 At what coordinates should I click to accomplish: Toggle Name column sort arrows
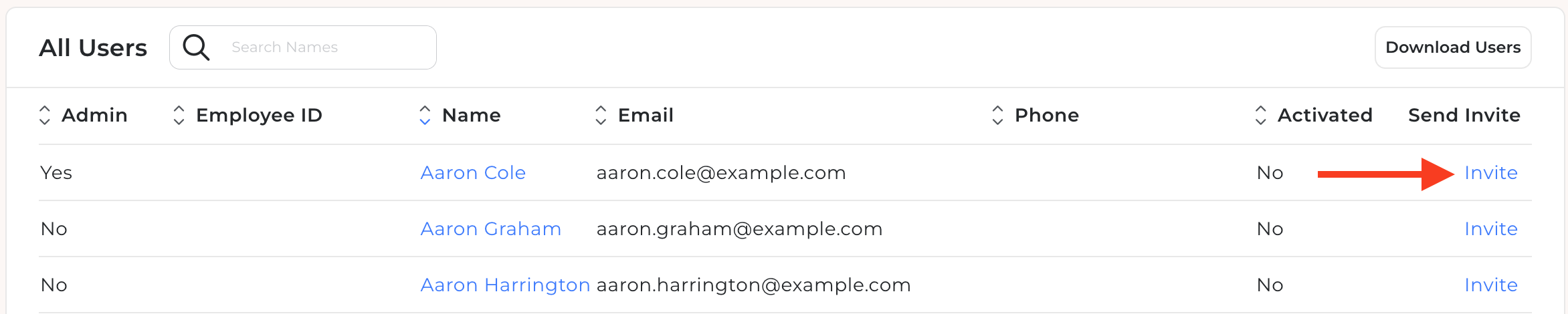pyautogui.click(x=425, y=115)
